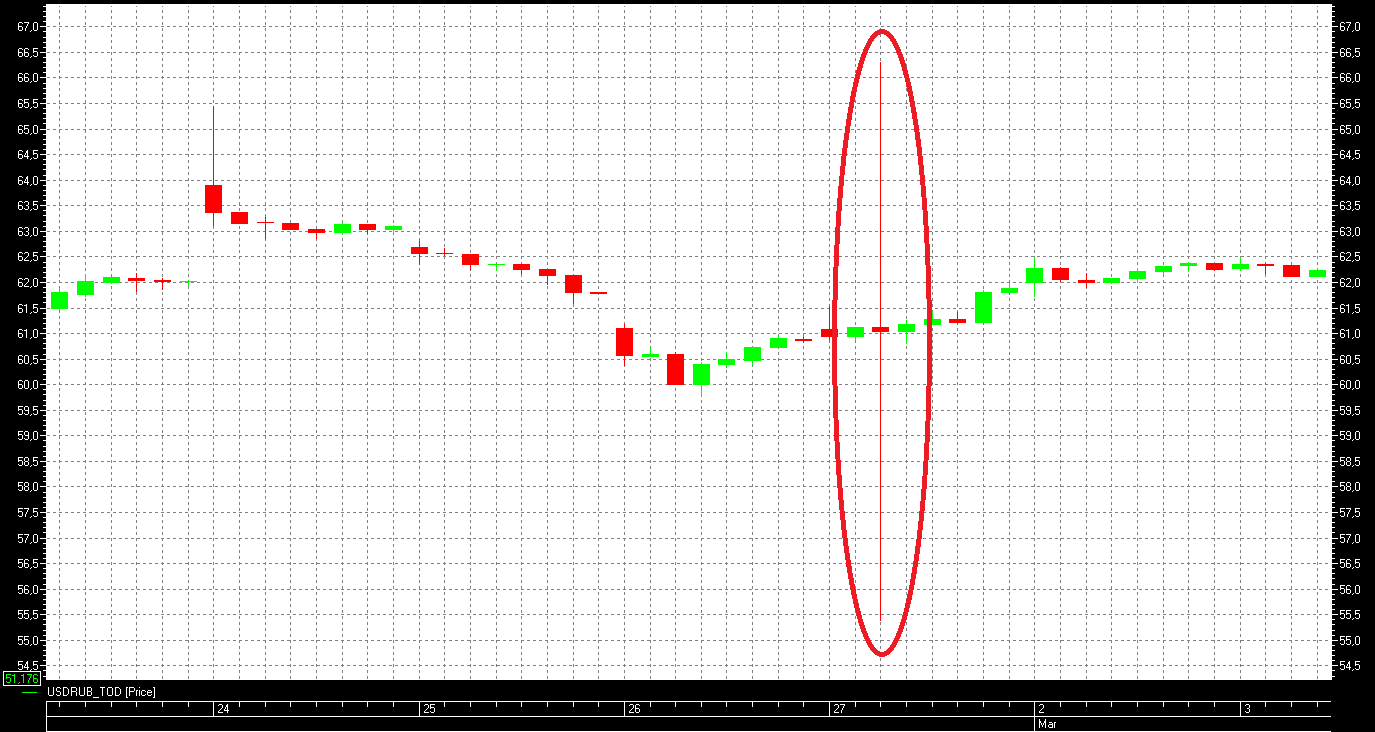Click the 65,5 label on the left price axis
This screenshot has height=732, width=1375.
click(28, 104)
